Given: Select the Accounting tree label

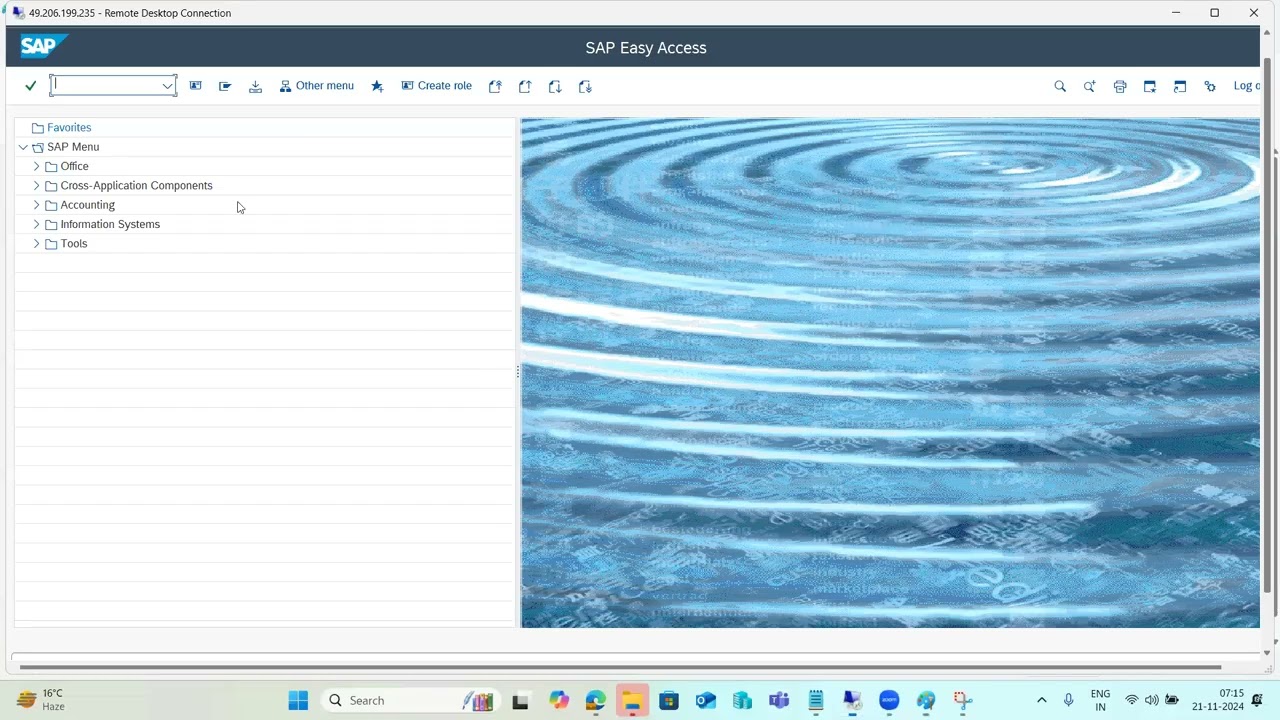Looking at the screenshot, I should coord(88,205).
